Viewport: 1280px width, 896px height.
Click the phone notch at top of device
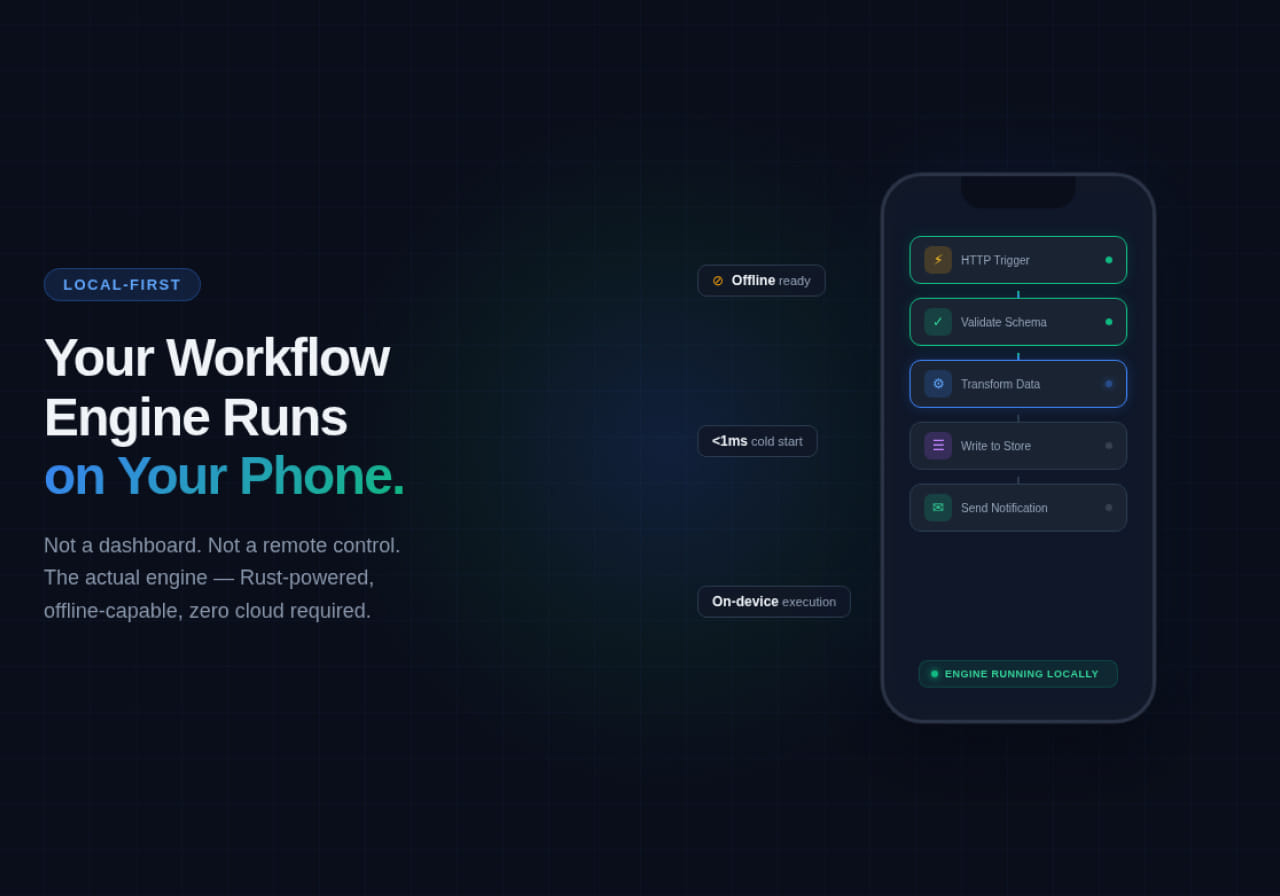point(1018,192)
